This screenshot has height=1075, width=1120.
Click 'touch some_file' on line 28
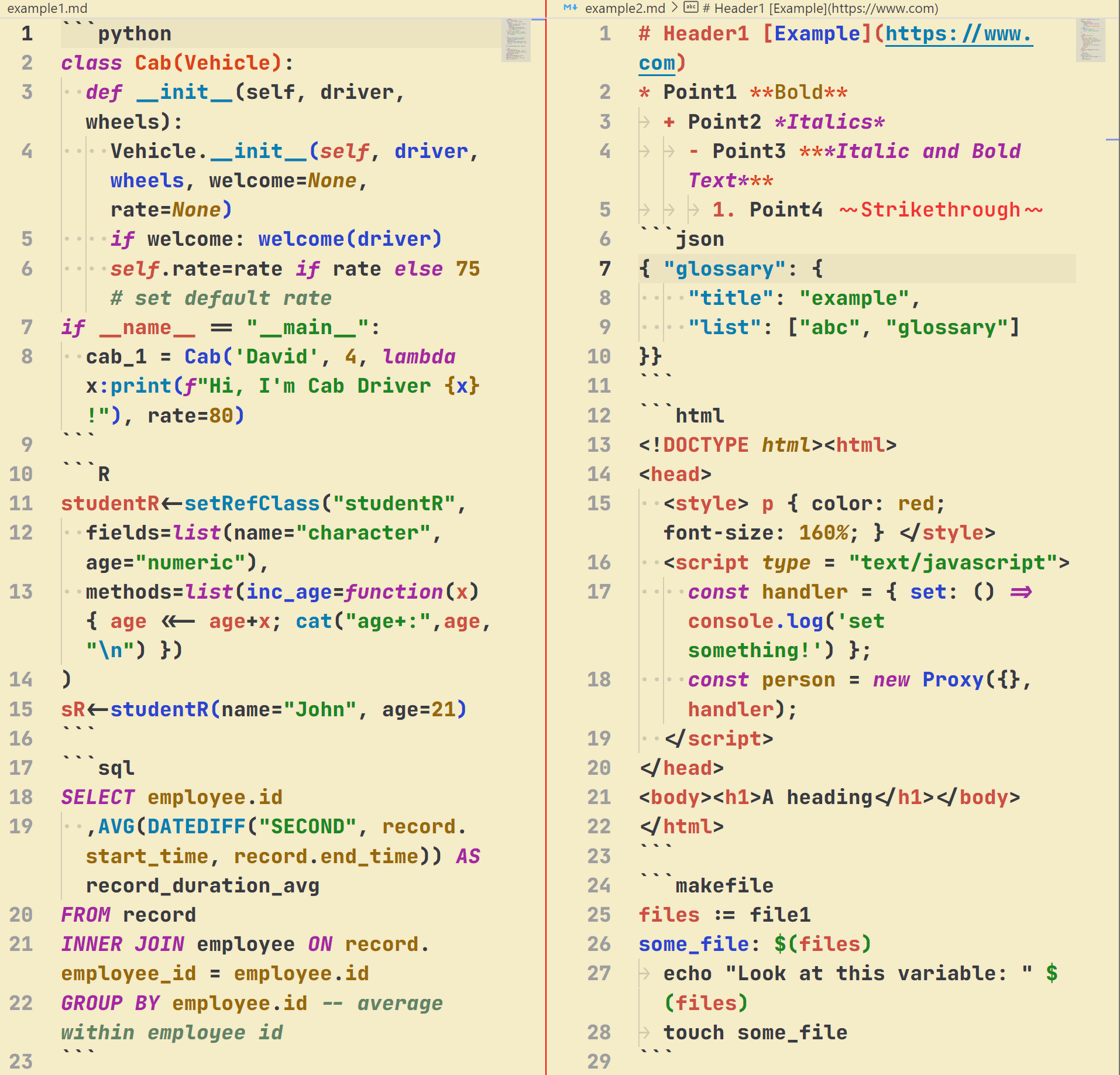pyautogui.click(x=755, y=1032)
